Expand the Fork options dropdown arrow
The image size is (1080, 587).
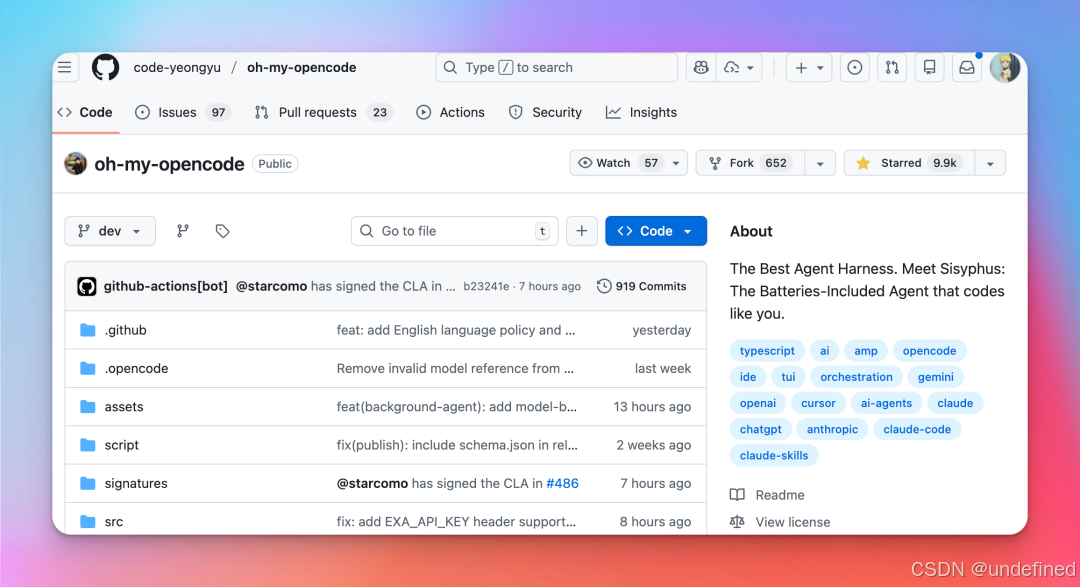pos(820,163)
